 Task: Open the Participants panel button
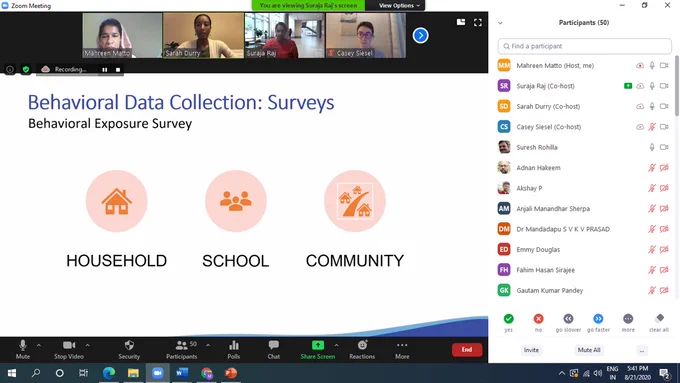pyautogui.click(x=182, y=350)
